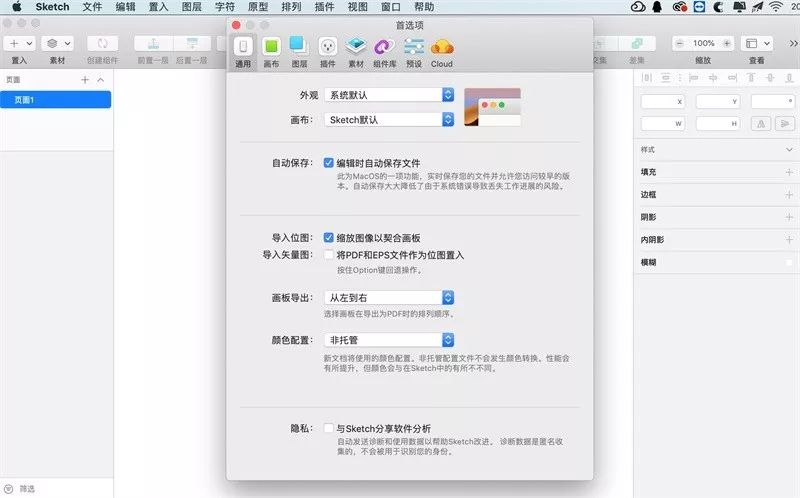Image resolution: width=800 pixels, height=498 pixels.
Task: Click the distribute vertically icon in inspector
Action: pos(665,78)
